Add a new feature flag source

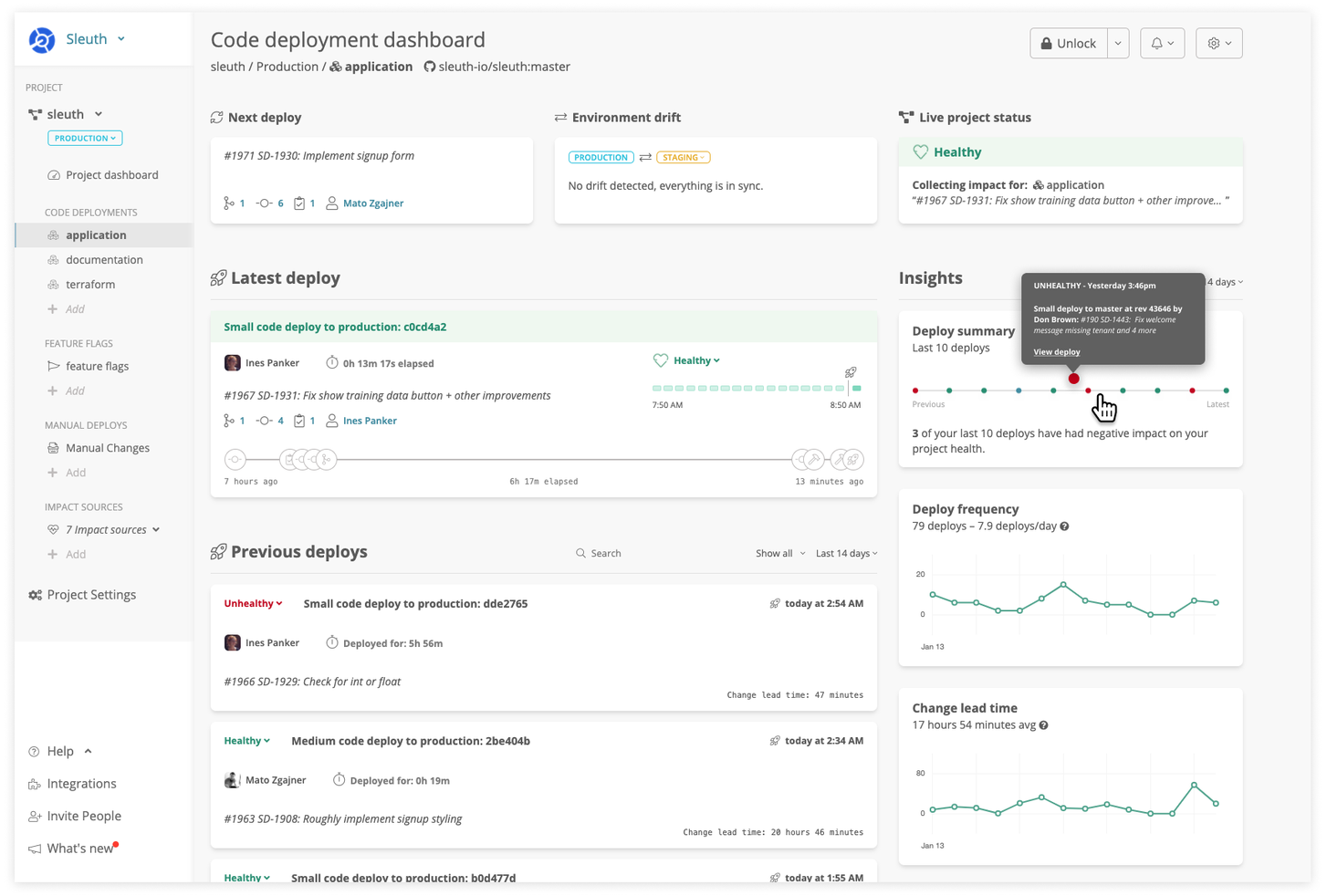[67, 391]
